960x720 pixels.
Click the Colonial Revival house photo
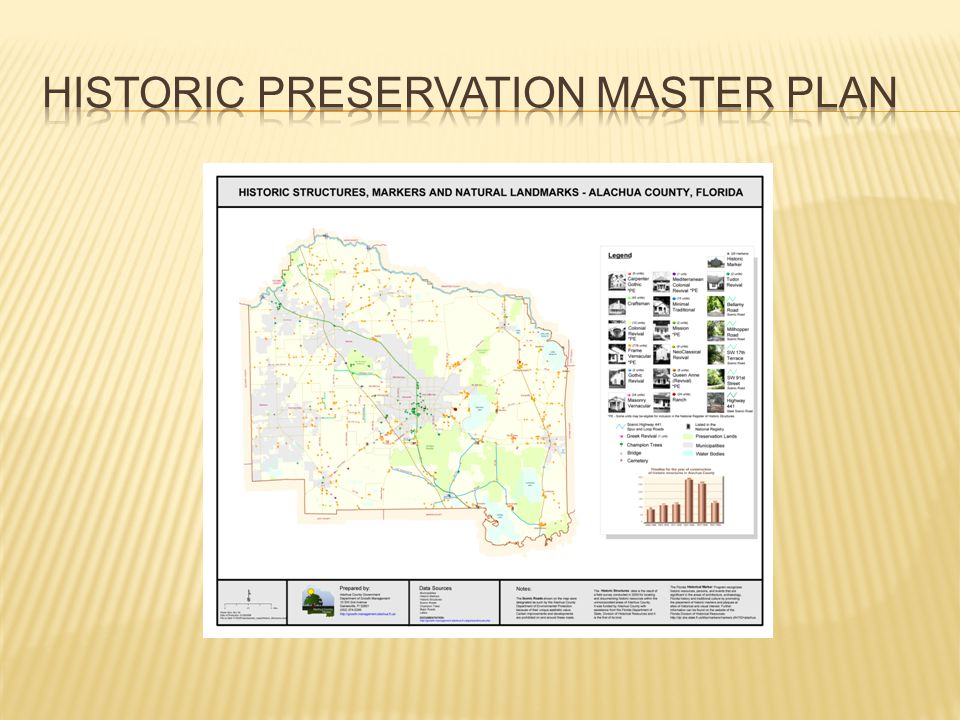[617, 331]
